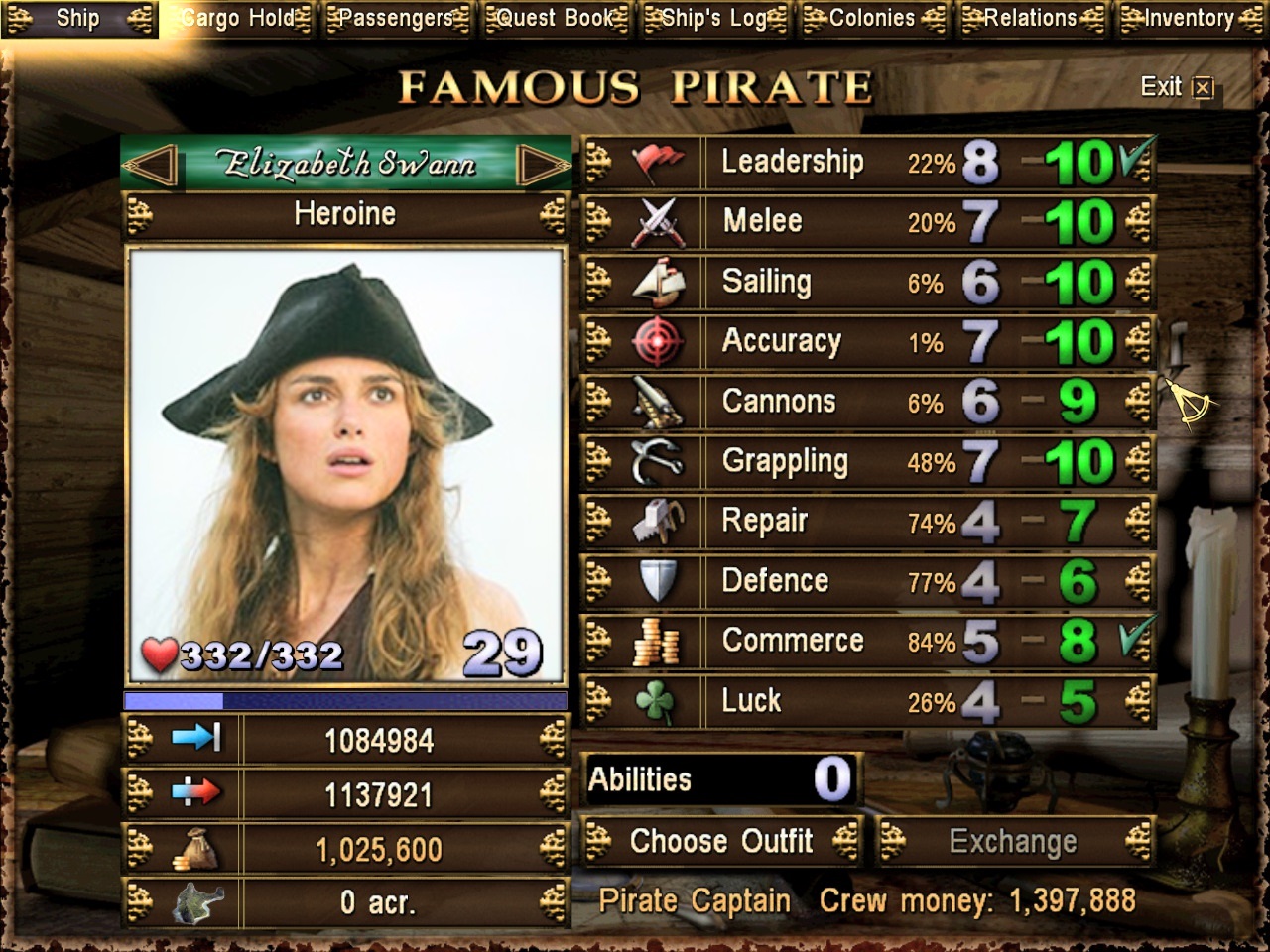Click the Repair tools icon
Image resolution: width=1270 pixels, height=952 pixels.
click(x=657, y=522)
